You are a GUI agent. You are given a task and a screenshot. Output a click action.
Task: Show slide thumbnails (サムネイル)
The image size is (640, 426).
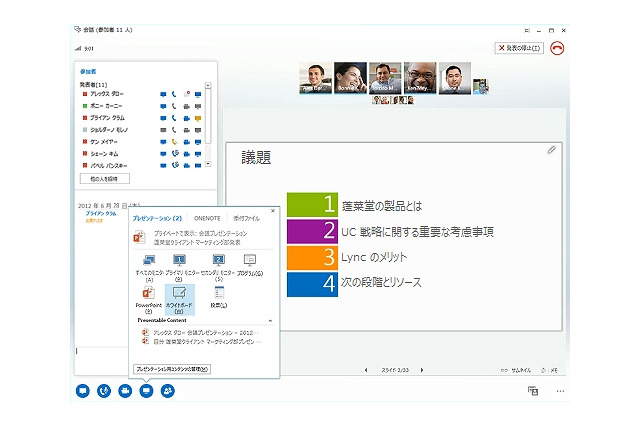[516, 370]
